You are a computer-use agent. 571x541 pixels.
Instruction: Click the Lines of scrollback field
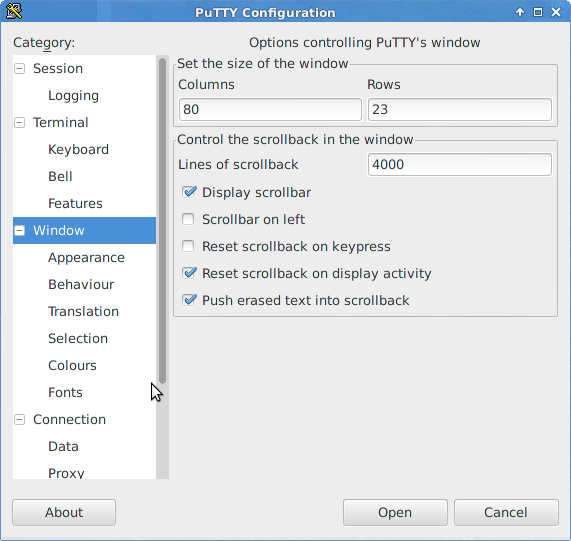(460, 165)
